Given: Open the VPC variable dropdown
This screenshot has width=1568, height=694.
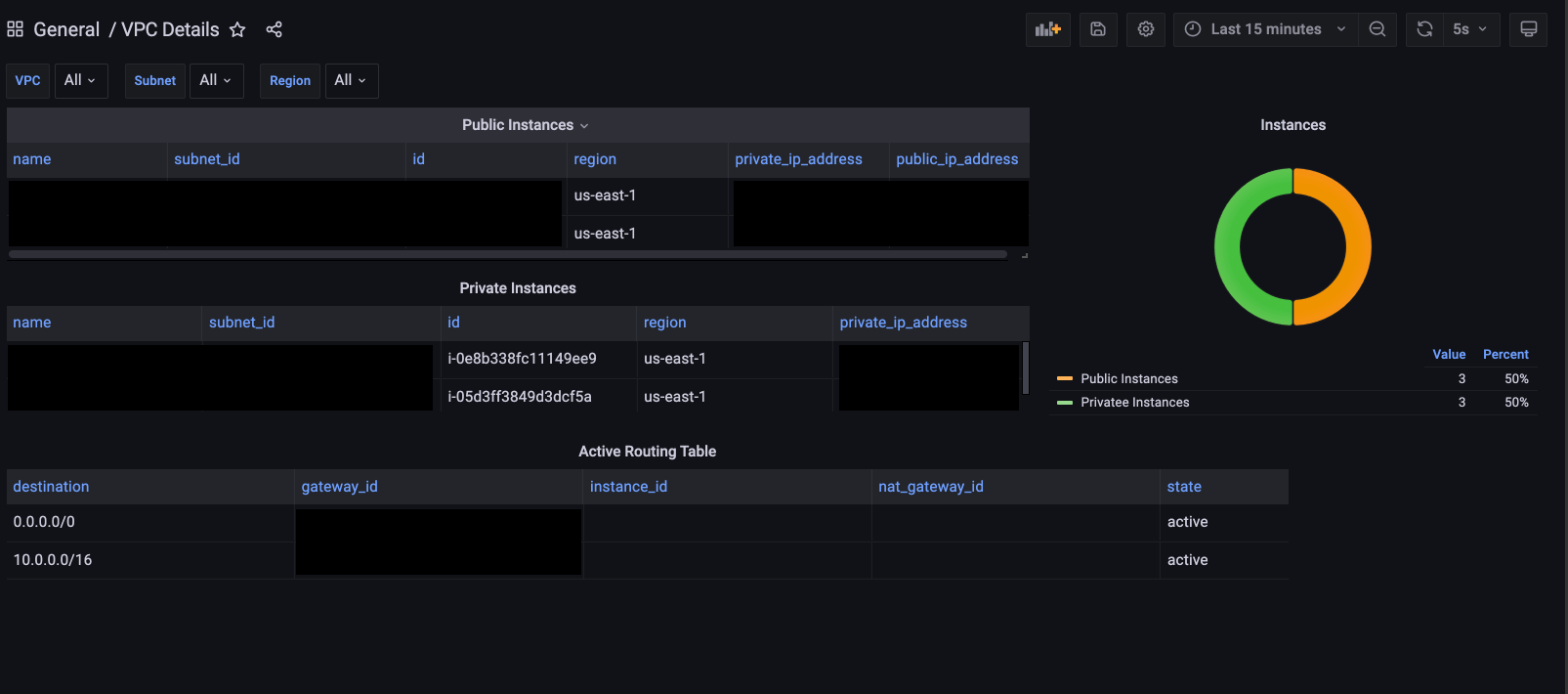Looking at the screenshot, I should [x=80, y=80].
